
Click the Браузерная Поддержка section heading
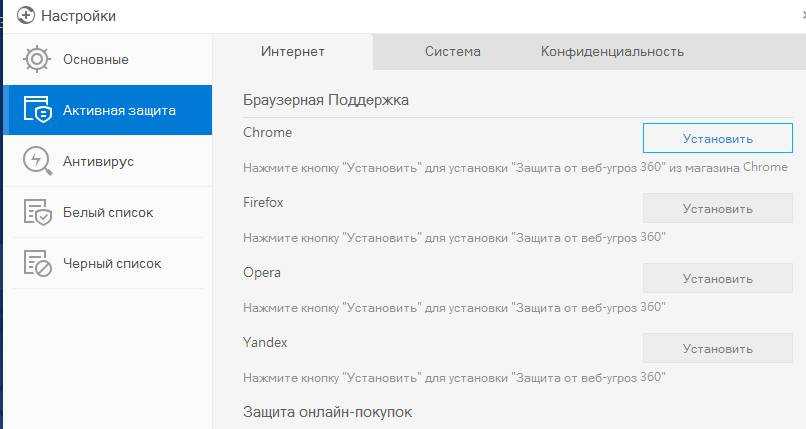(325, 100)
